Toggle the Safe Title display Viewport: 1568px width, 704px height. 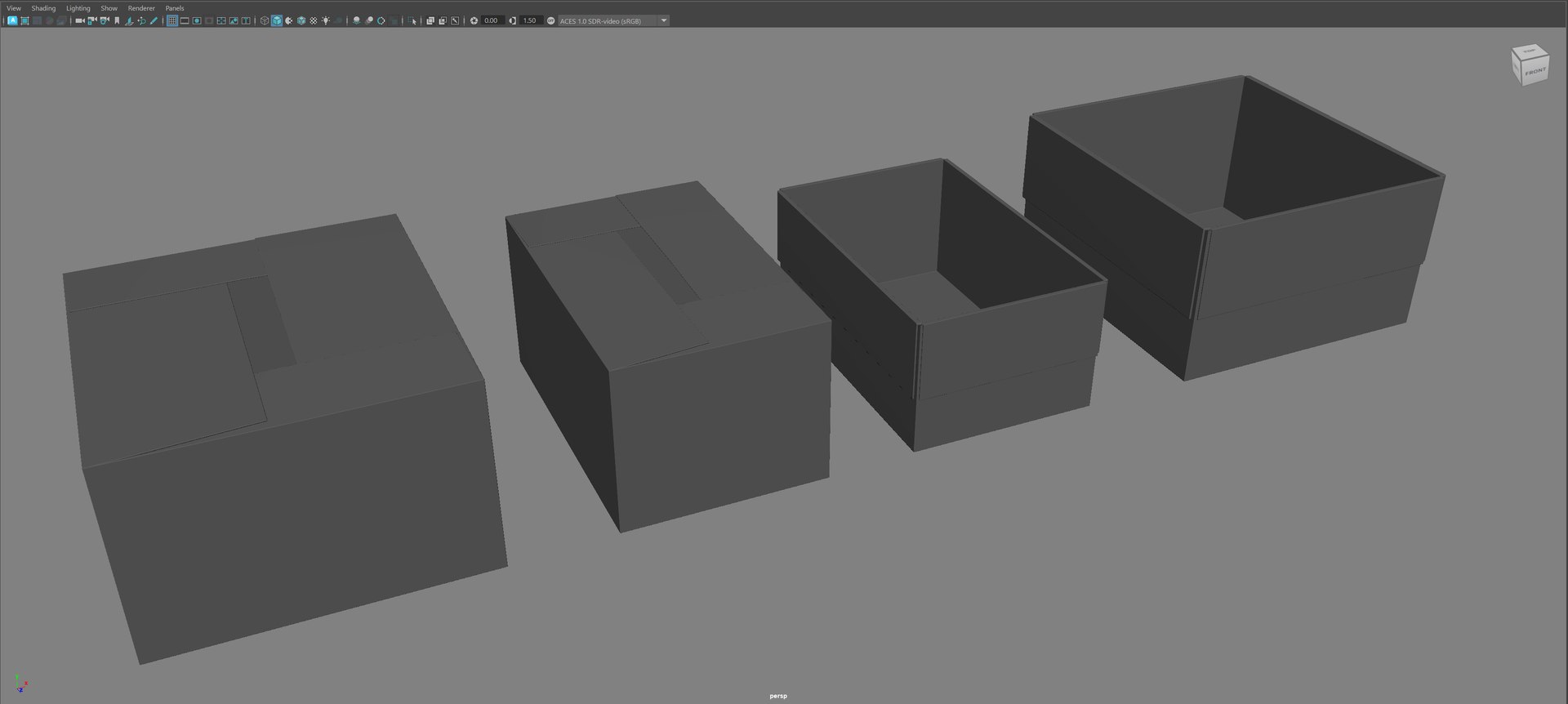point(246,20)
